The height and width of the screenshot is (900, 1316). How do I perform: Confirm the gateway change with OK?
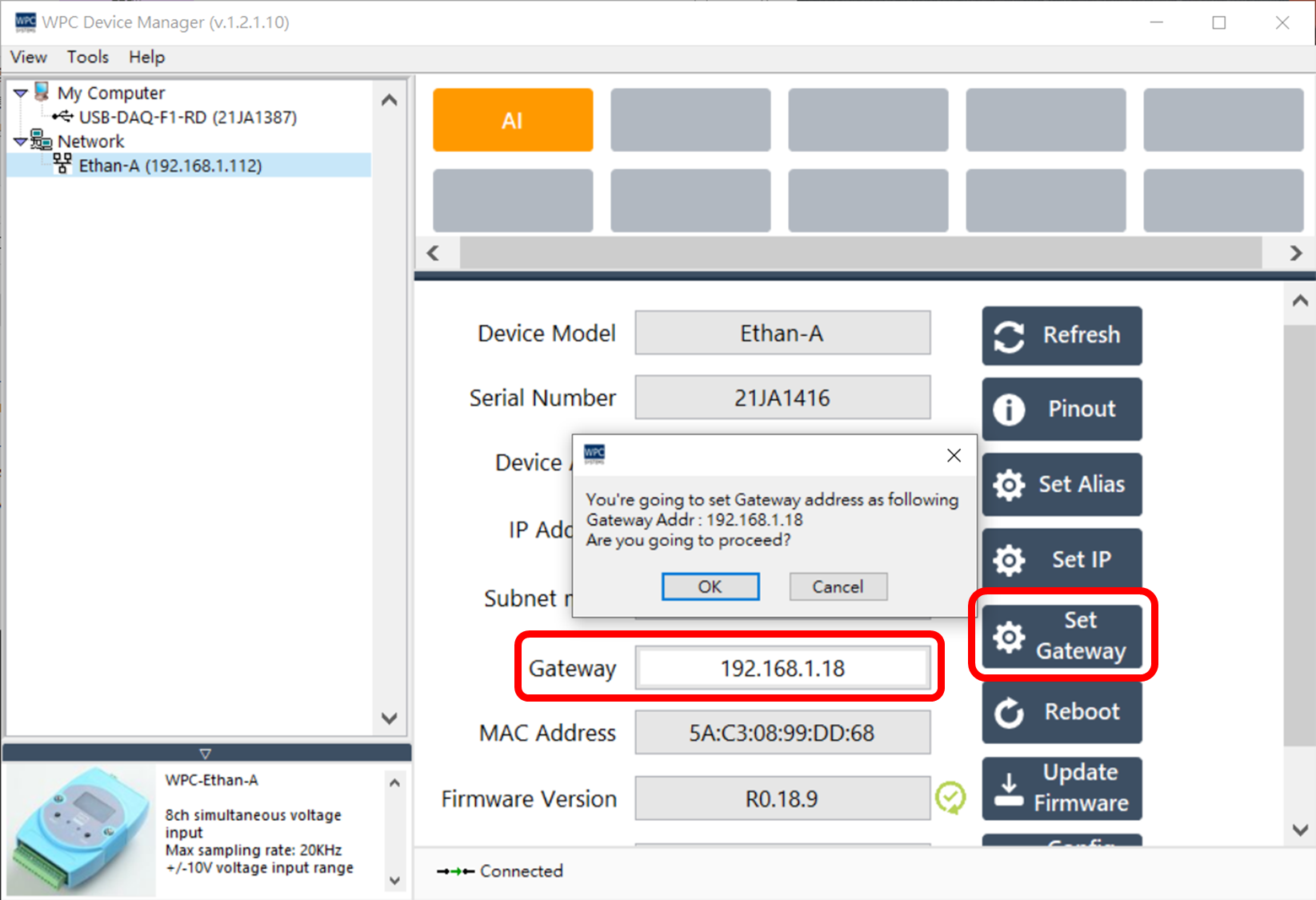click(710, 586)
